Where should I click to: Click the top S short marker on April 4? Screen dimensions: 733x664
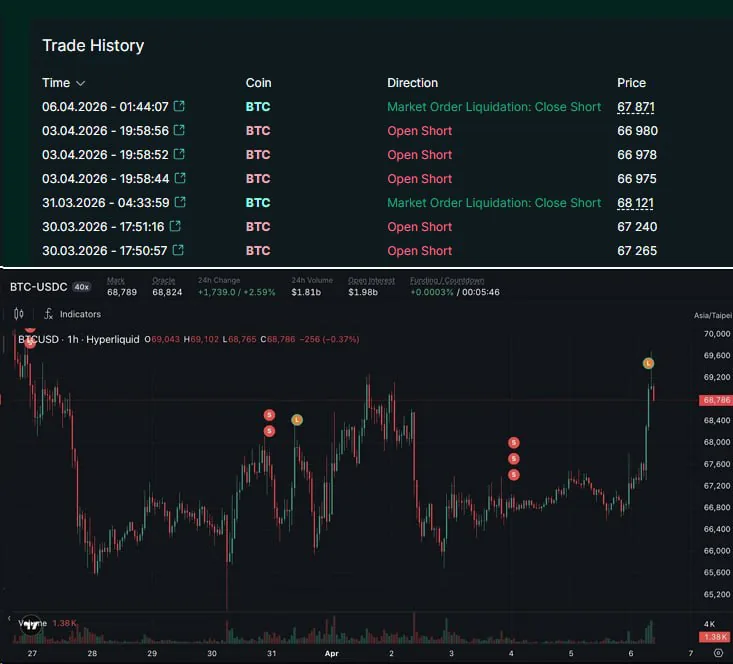coord(514,442)
